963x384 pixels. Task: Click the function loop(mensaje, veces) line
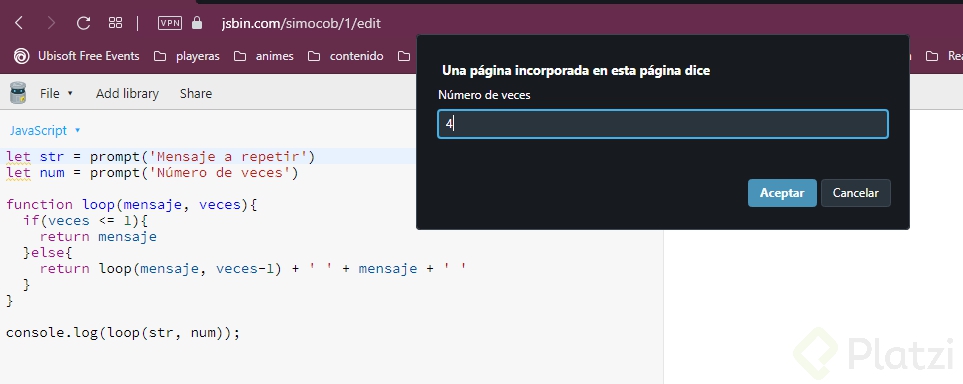(131, 205)
